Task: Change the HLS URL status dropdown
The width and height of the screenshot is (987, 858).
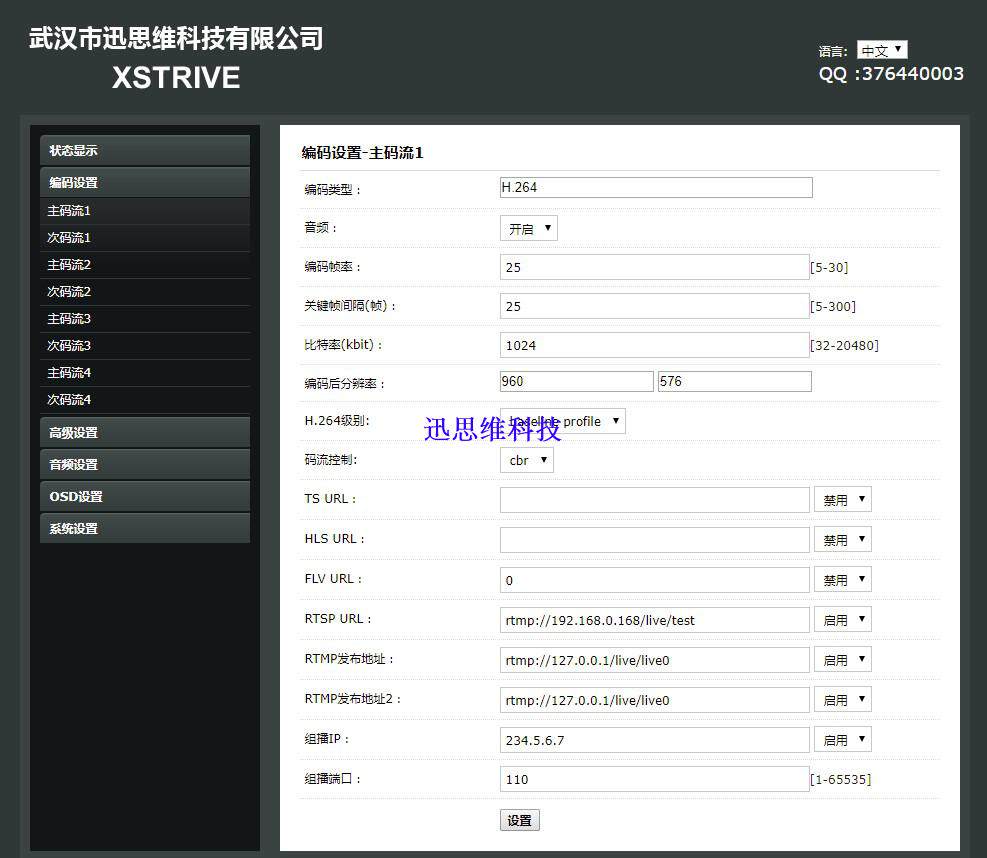Action: 843,540
